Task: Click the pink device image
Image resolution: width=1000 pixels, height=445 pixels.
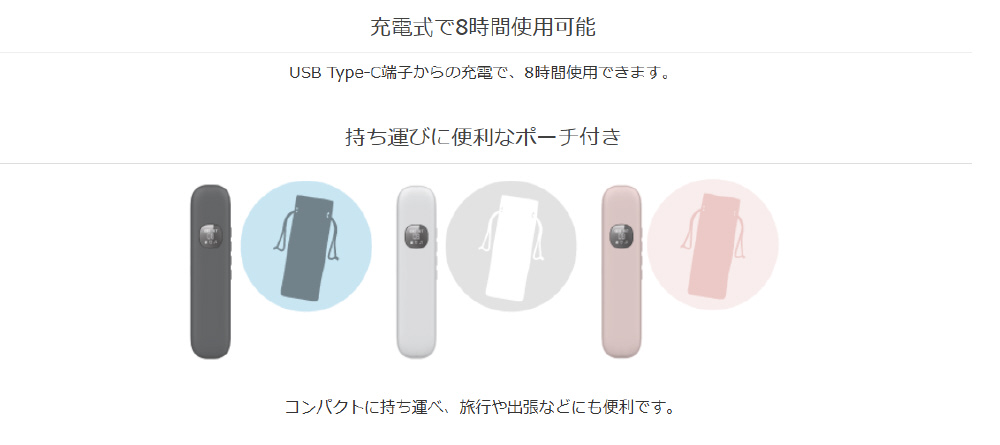Action: click(x=622, y=272)
